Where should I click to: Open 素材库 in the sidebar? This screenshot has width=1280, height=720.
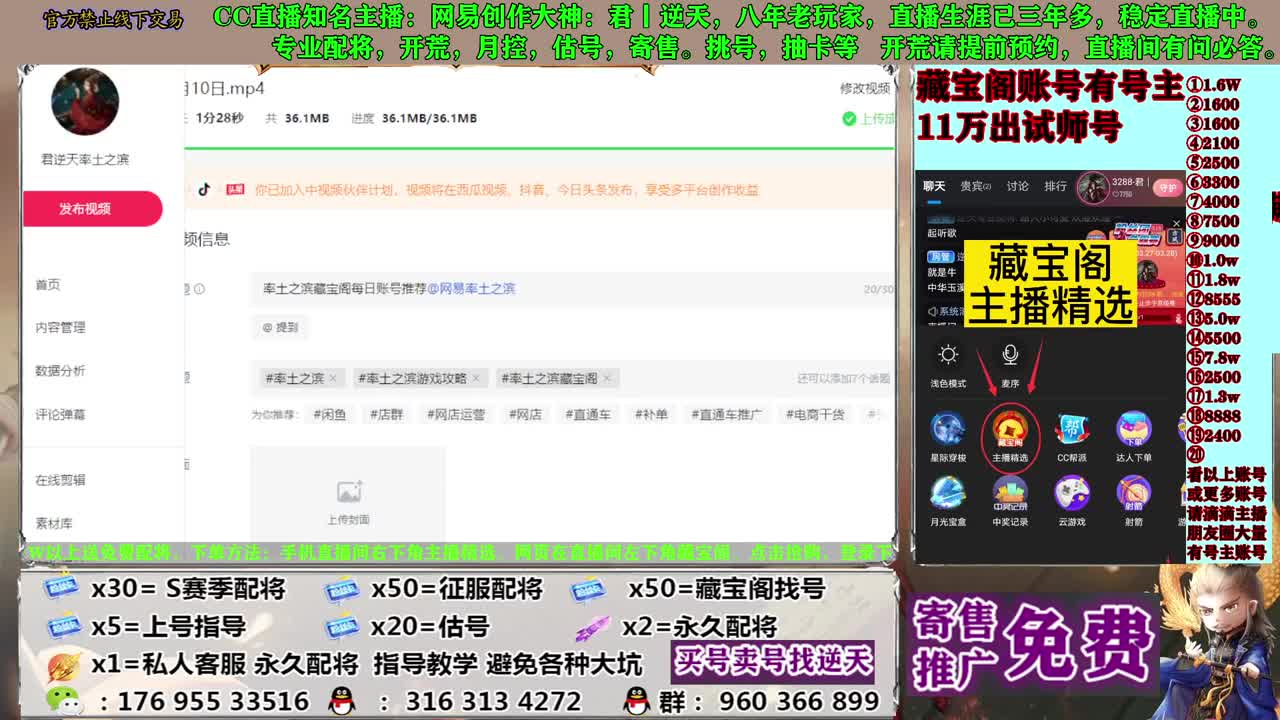[x=54, y=523]
